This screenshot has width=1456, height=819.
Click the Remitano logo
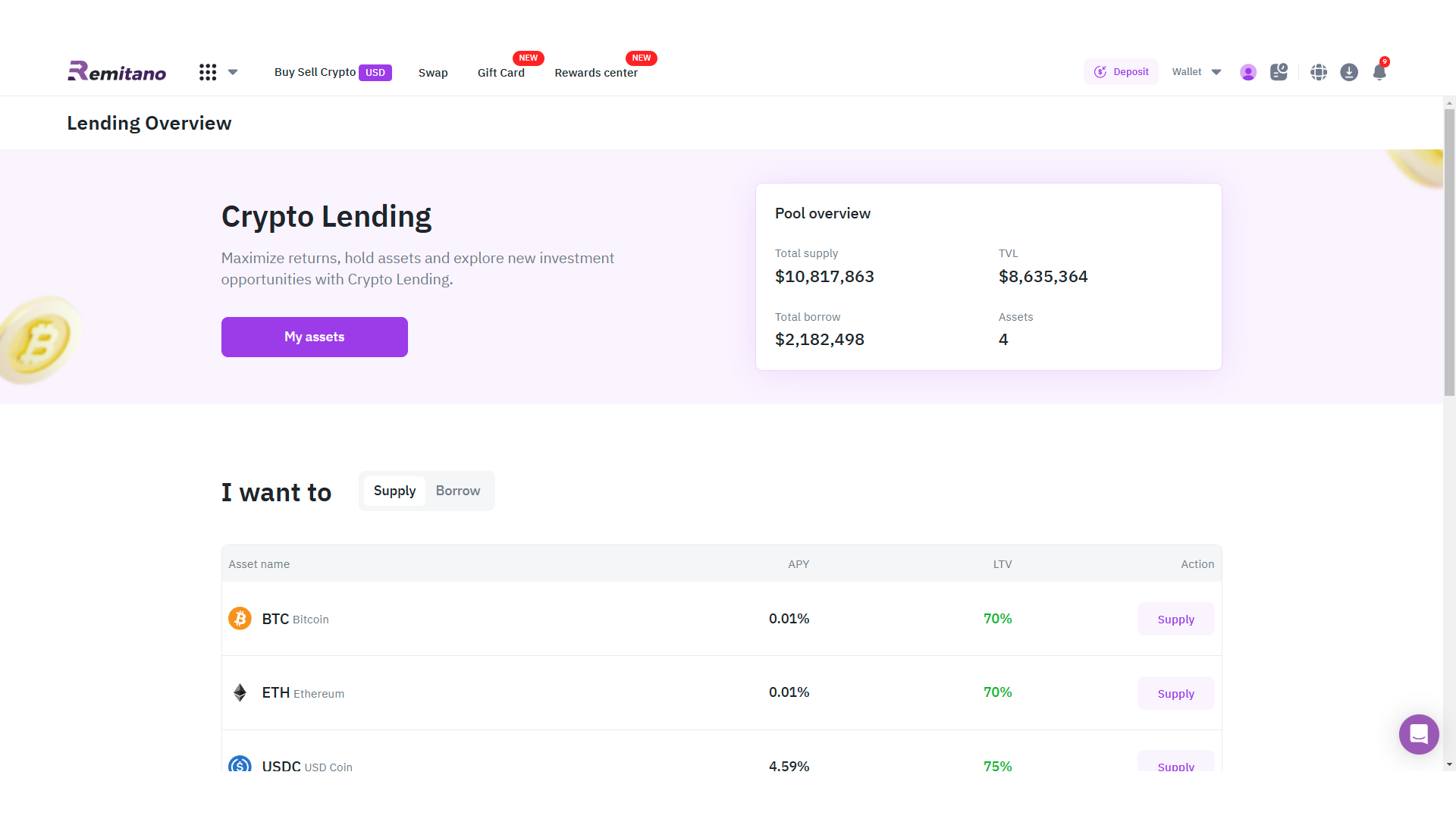(x=116, y=71)
